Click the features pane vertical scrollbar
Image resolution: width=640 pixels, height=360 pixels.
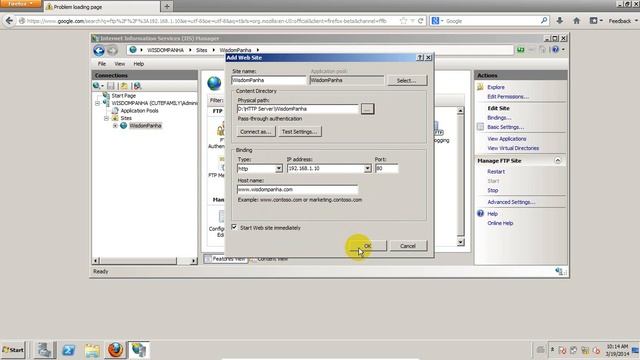(x=460, y=176)
